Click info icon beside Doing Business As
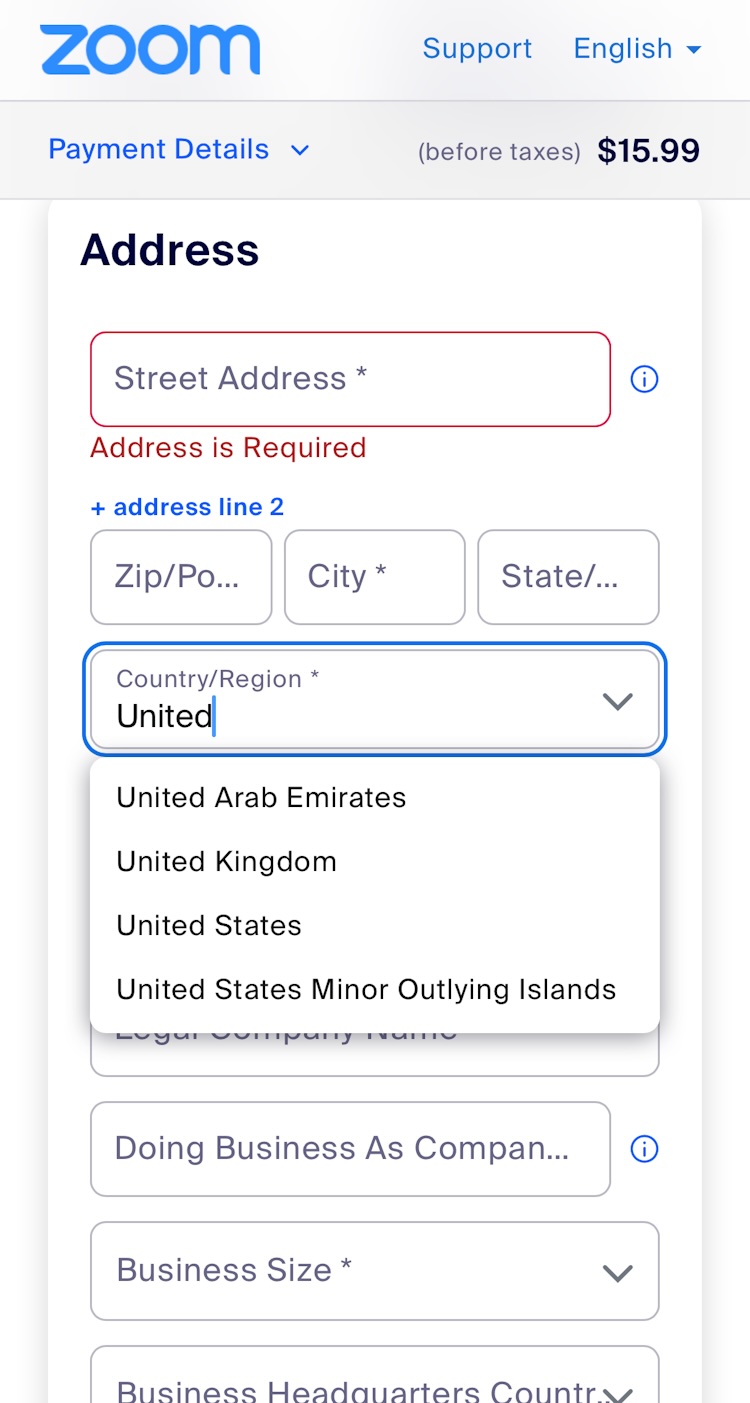The height and width of the screenshot is (1403, 750). 645,1150
